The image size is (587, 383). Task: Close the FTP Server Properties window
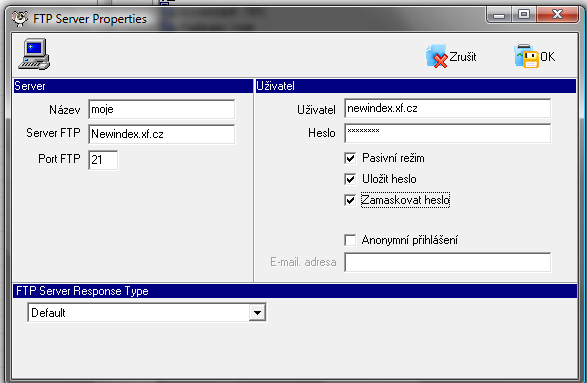(557, 15)
